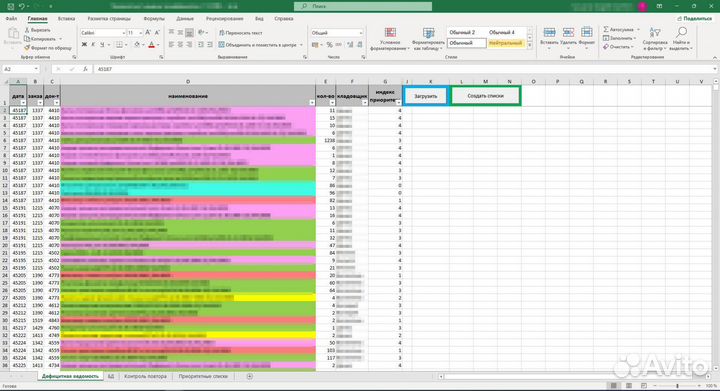Toggle middle vertical alignment
720x391 pixels.
(180, 33)
